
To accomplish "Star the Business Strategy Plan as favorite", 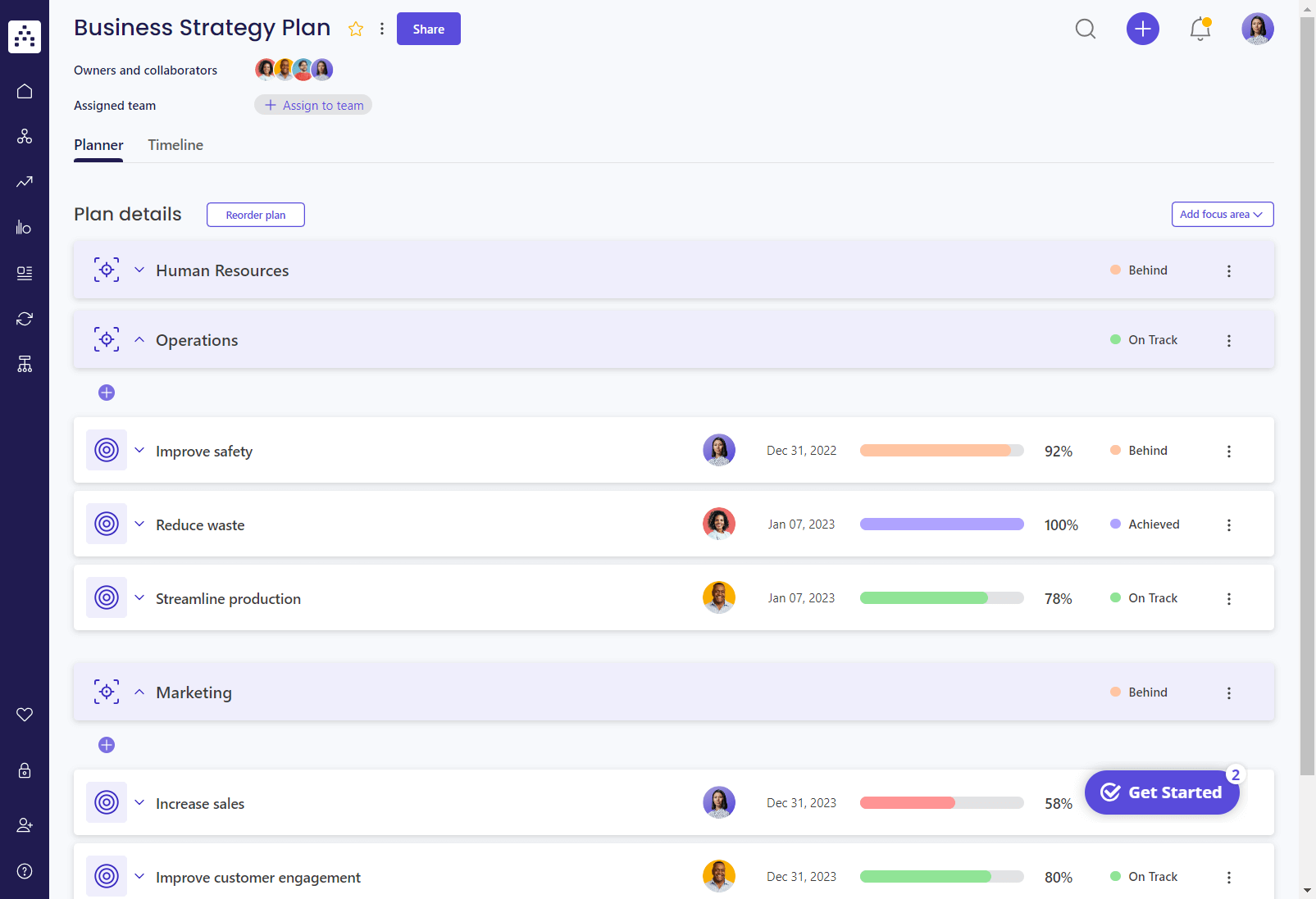I will [x=356, y=30].
